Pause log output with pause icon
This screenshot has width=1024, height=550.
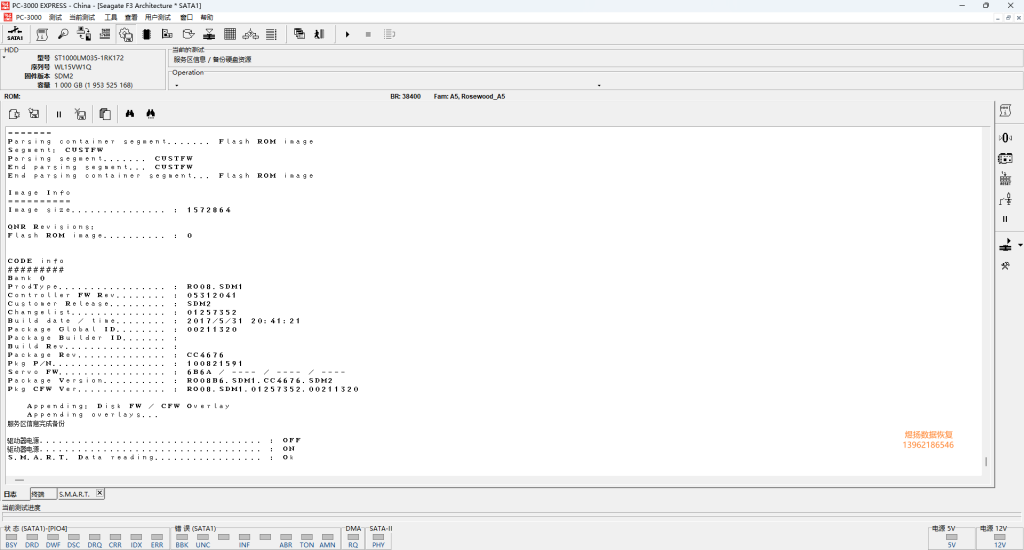(x=59, y=114)
